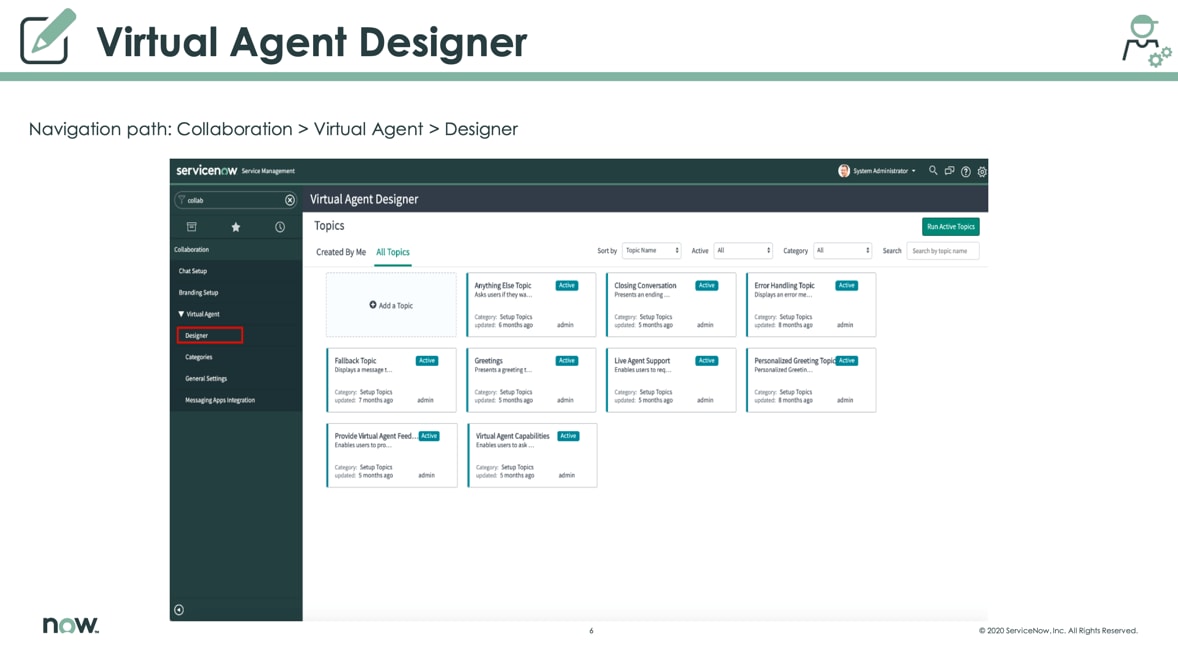1178x659 pixels.
Task: Click the Topics heading text
Action: [329, 225]
